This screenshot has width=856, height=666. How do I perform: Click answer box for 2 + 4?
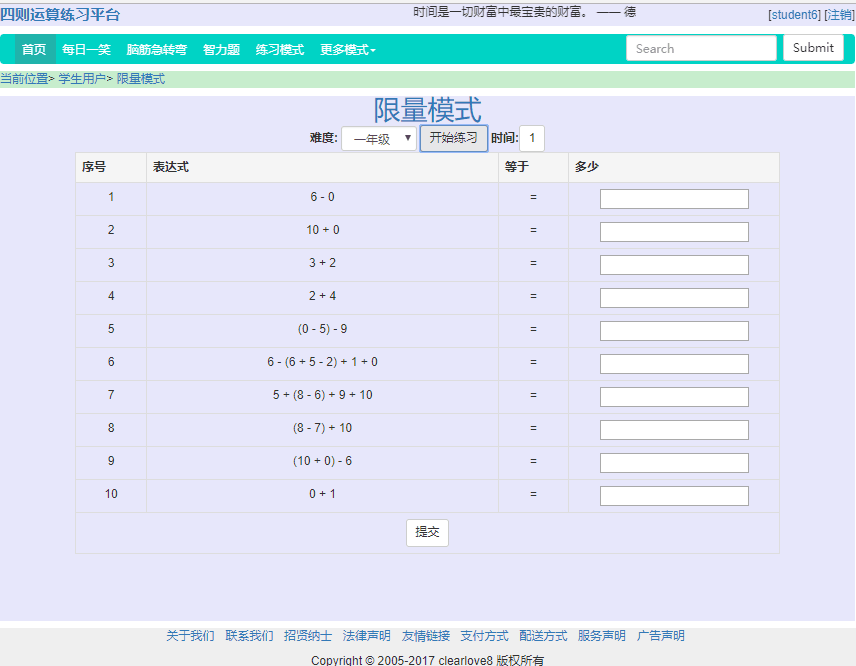tap(674, 298)
